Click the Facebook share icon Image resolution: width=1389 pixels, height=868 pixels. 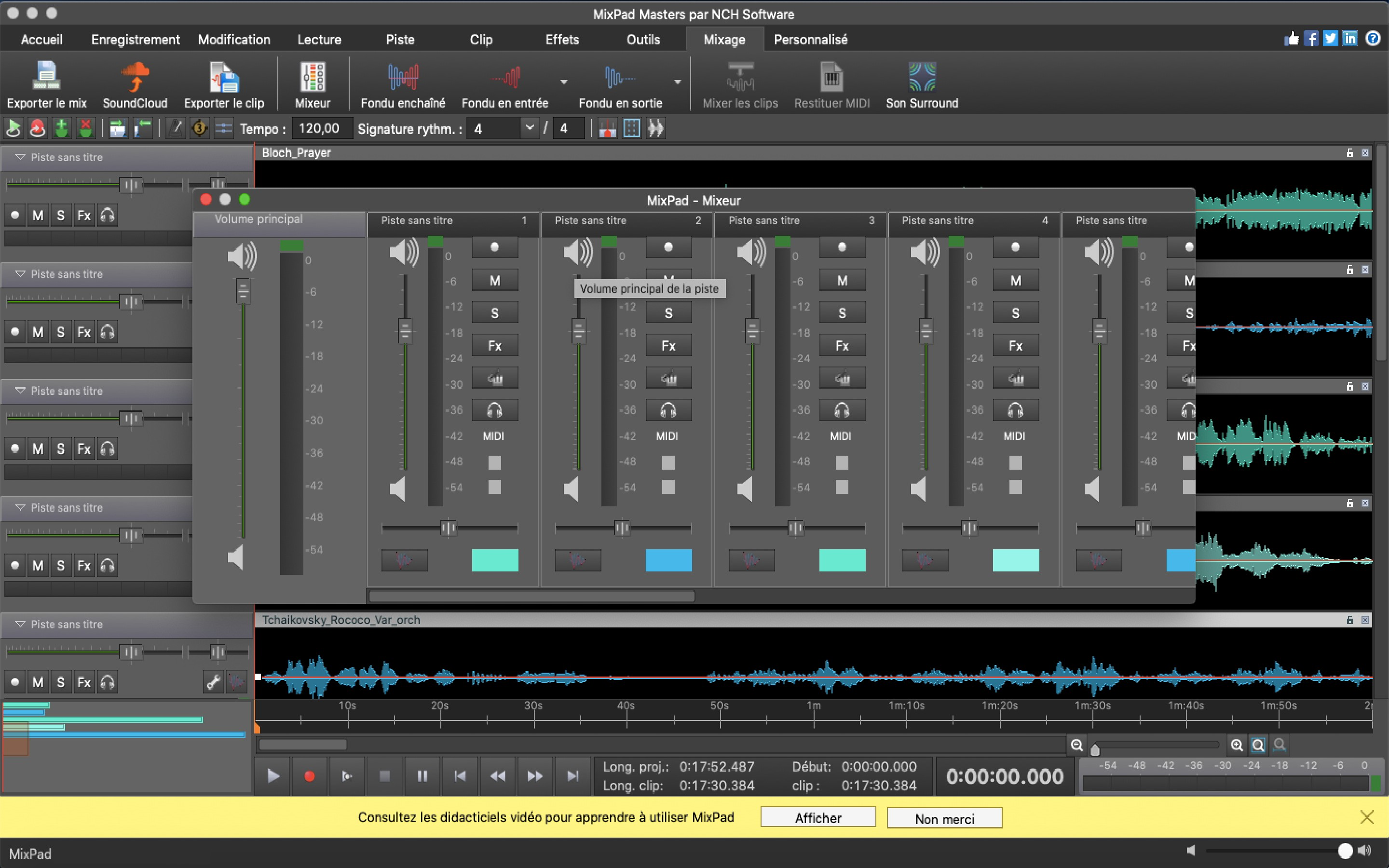point(1311,39)
